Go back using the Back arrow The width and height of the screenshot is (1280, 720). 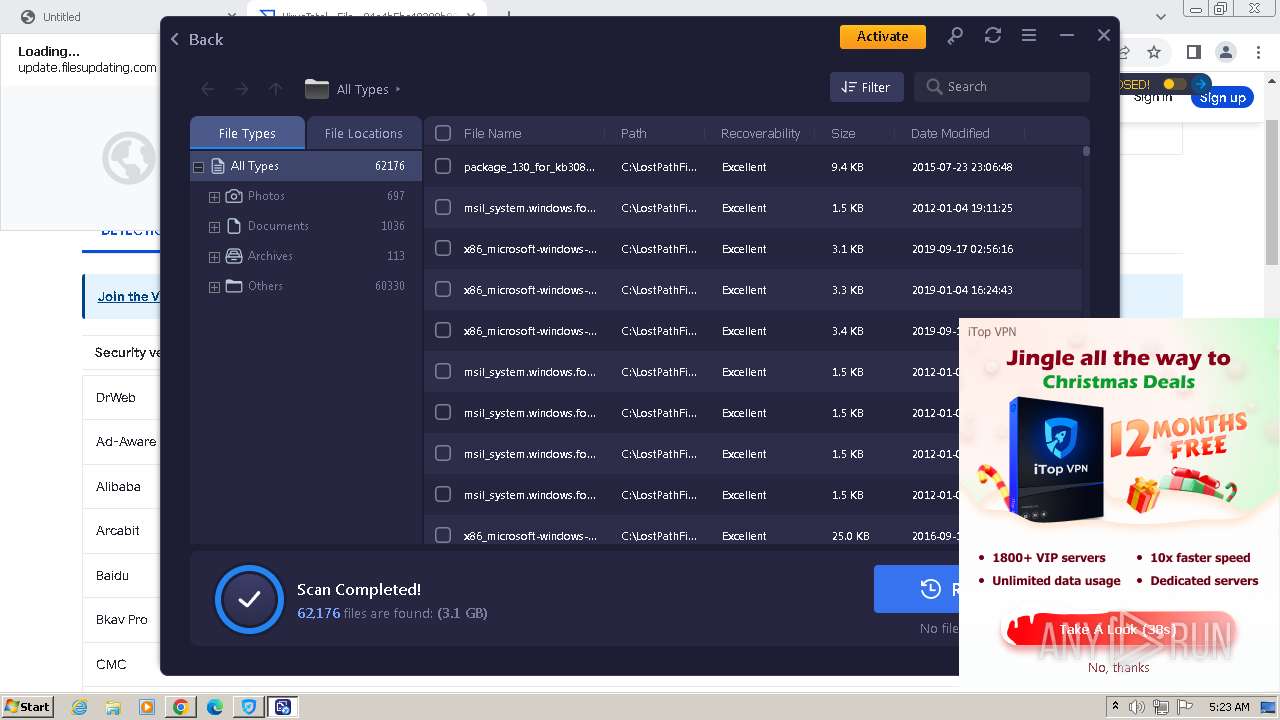click(x=196, y=39)
